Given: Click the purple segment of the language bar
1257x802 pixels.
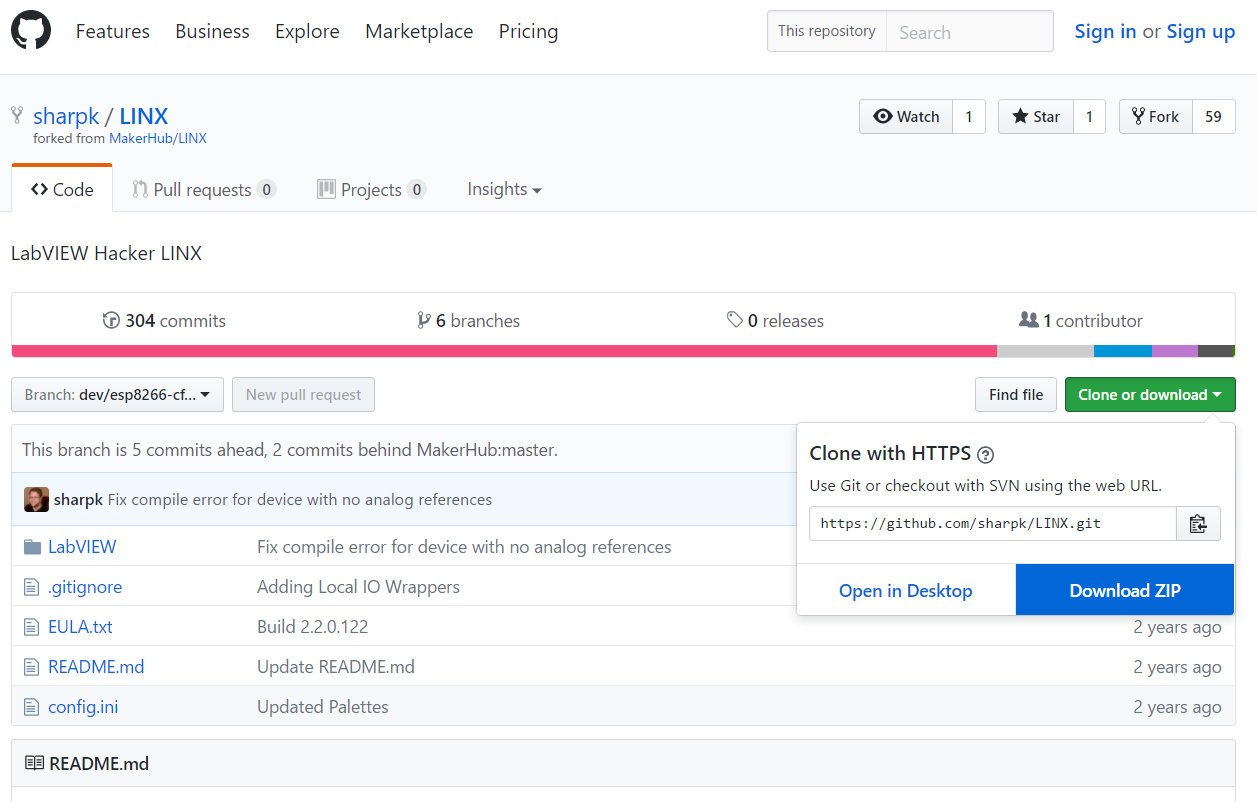Looking at the screenshot, I should [1175, 351].
